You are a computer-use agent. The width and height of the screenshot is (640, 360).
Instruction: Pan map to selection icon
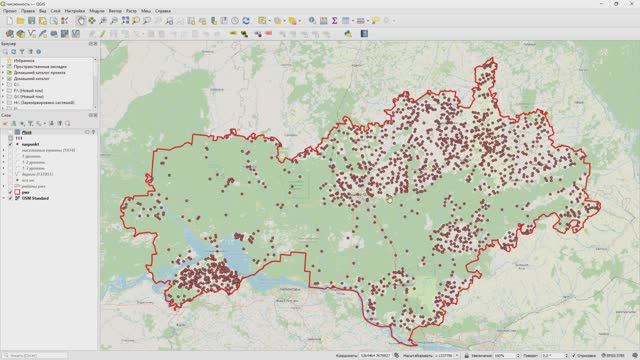[x=92, y=20]
